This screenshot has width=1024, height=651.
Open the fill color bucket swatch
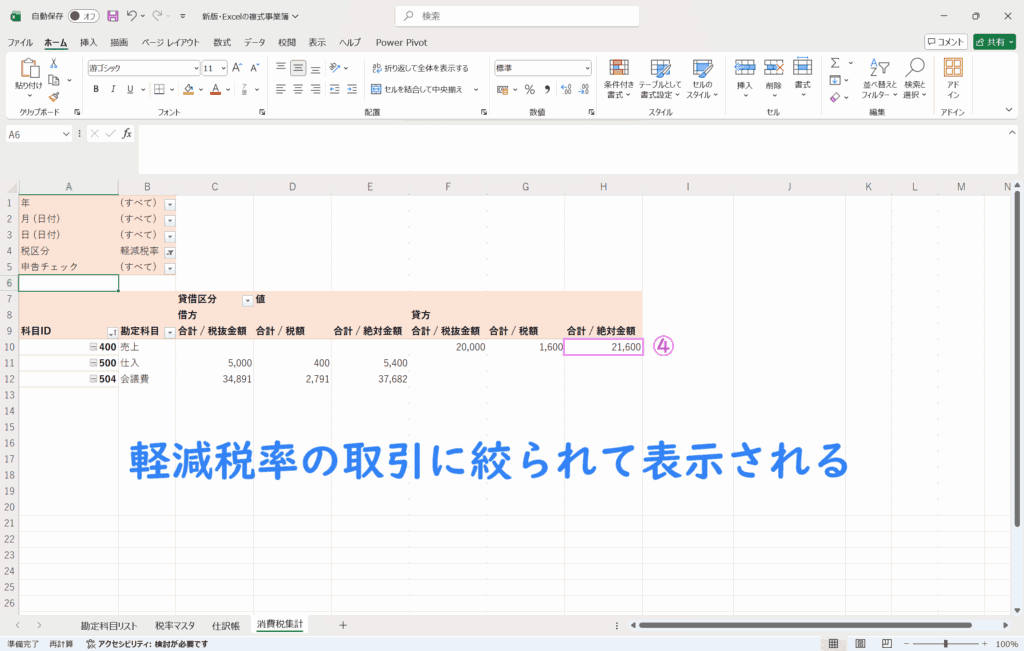pyautogui.click(x=190, y=89)
